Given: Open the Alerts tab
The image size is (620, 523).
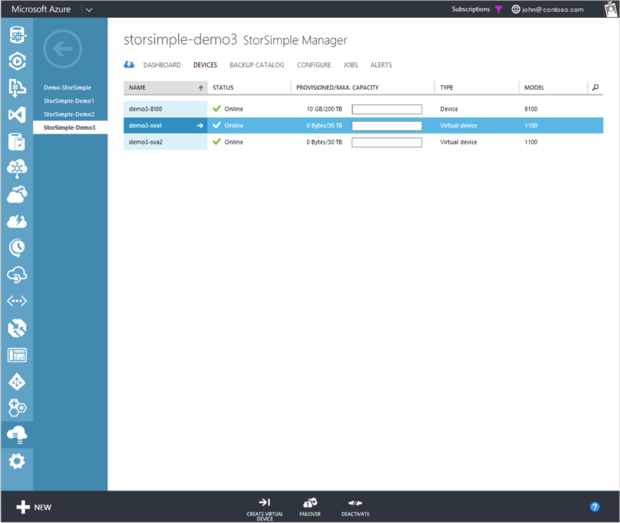Looking at the screenshot, I should (x=381, y=65).
